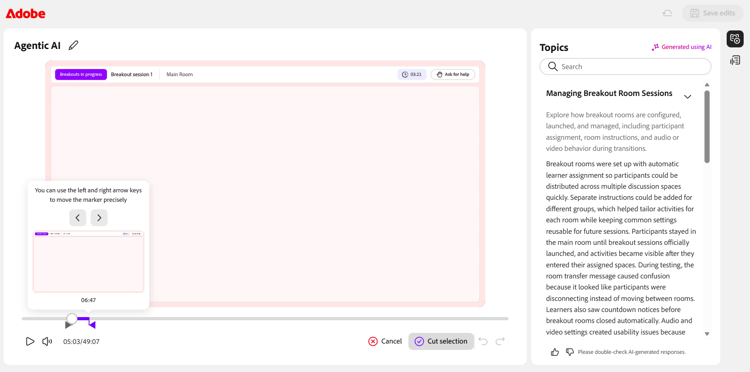Click the 05:03/49:07 time display
The height and width of the screenshot is (372, 750).
click(81, 342)
